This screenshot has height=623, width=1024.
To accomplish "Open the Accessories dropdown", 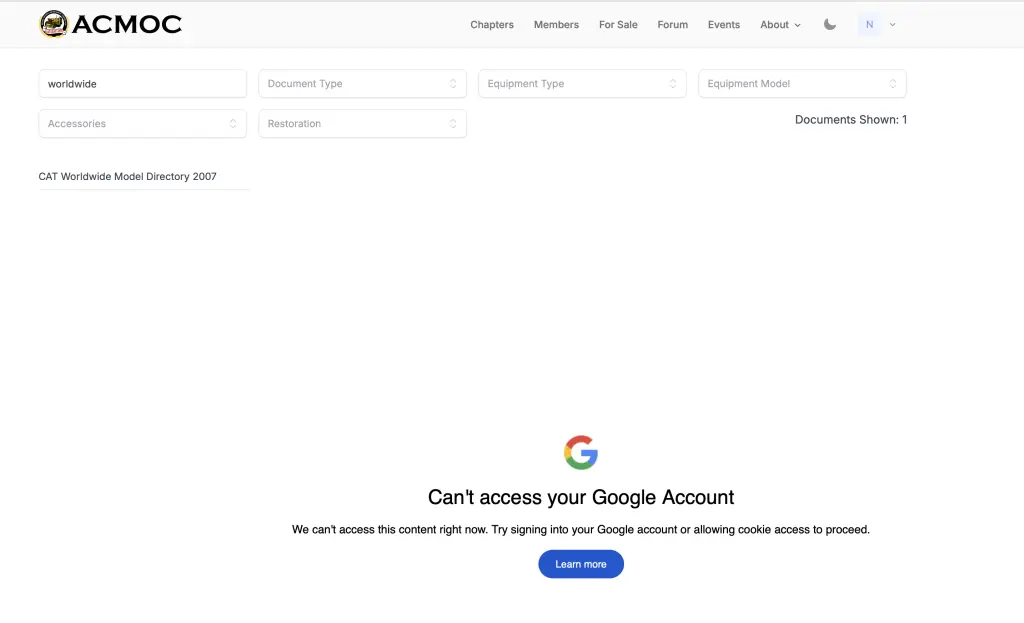I will click(142, 123).
